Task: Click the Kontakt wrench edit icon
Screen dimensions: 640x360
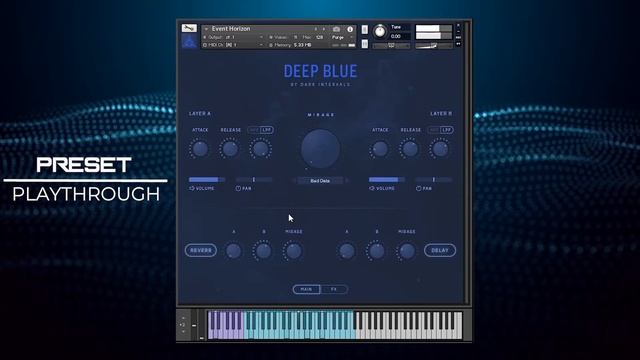Action: click(x=189, y=28)
